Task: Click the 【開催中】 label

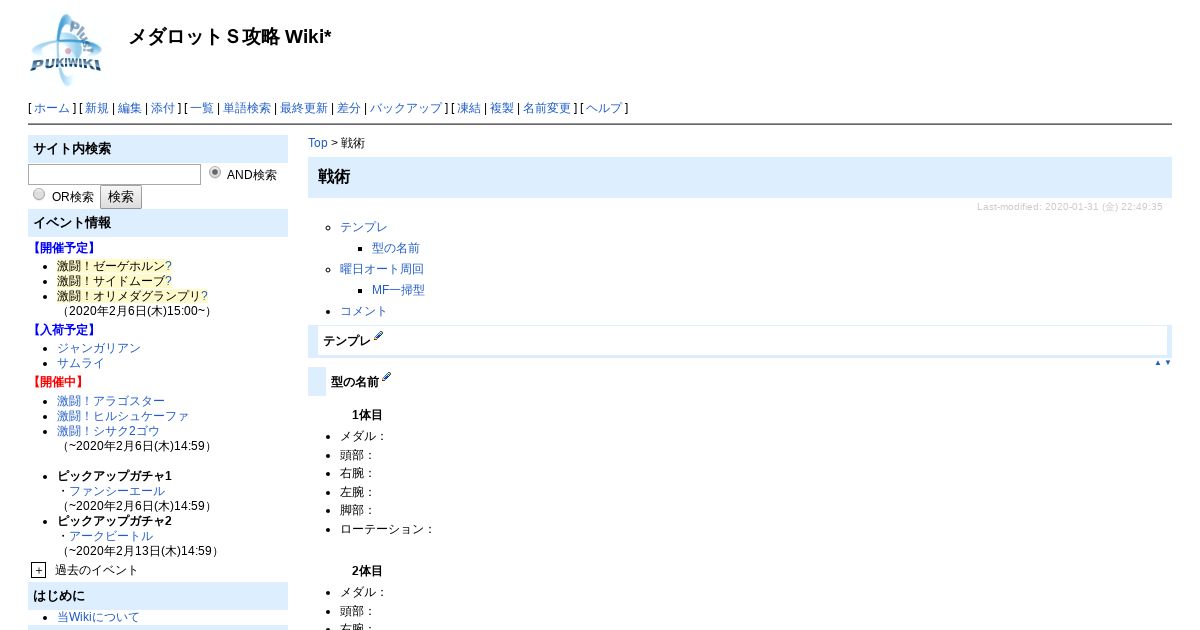Action: point(57,382)
